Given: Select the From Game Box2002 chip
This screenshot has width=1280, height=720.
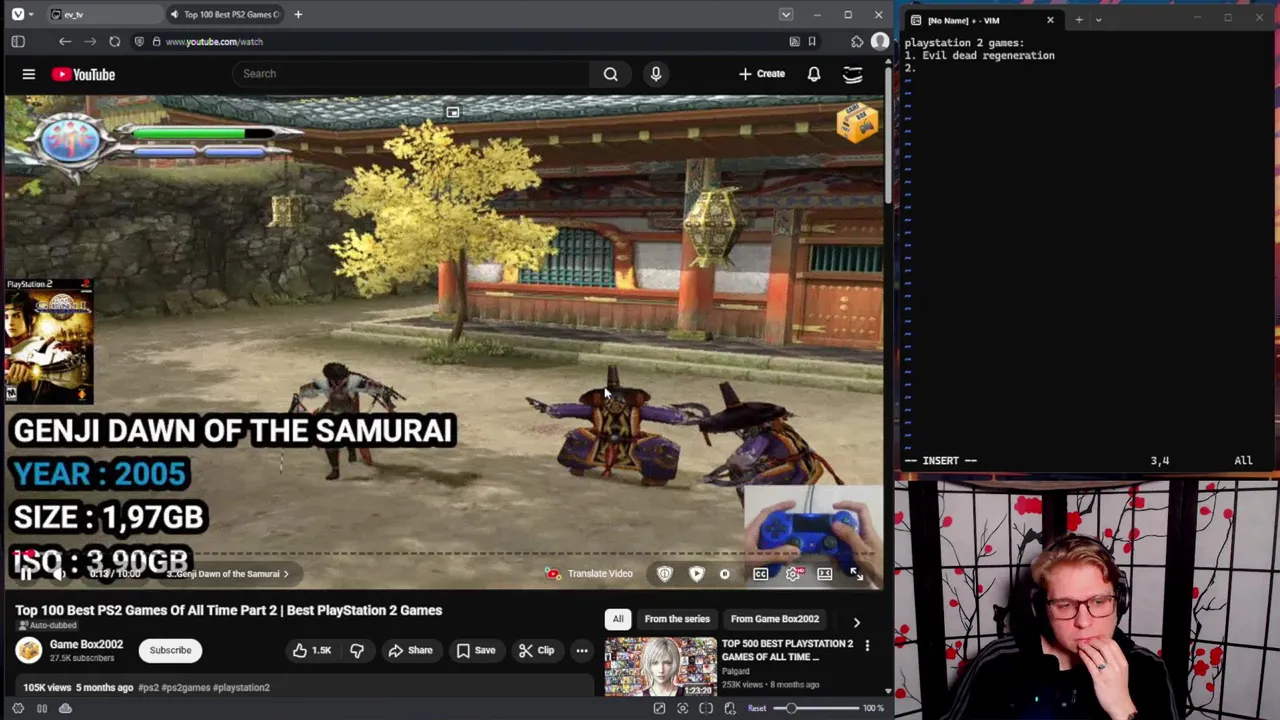Looking at the screenshot, I should (775, 619).
